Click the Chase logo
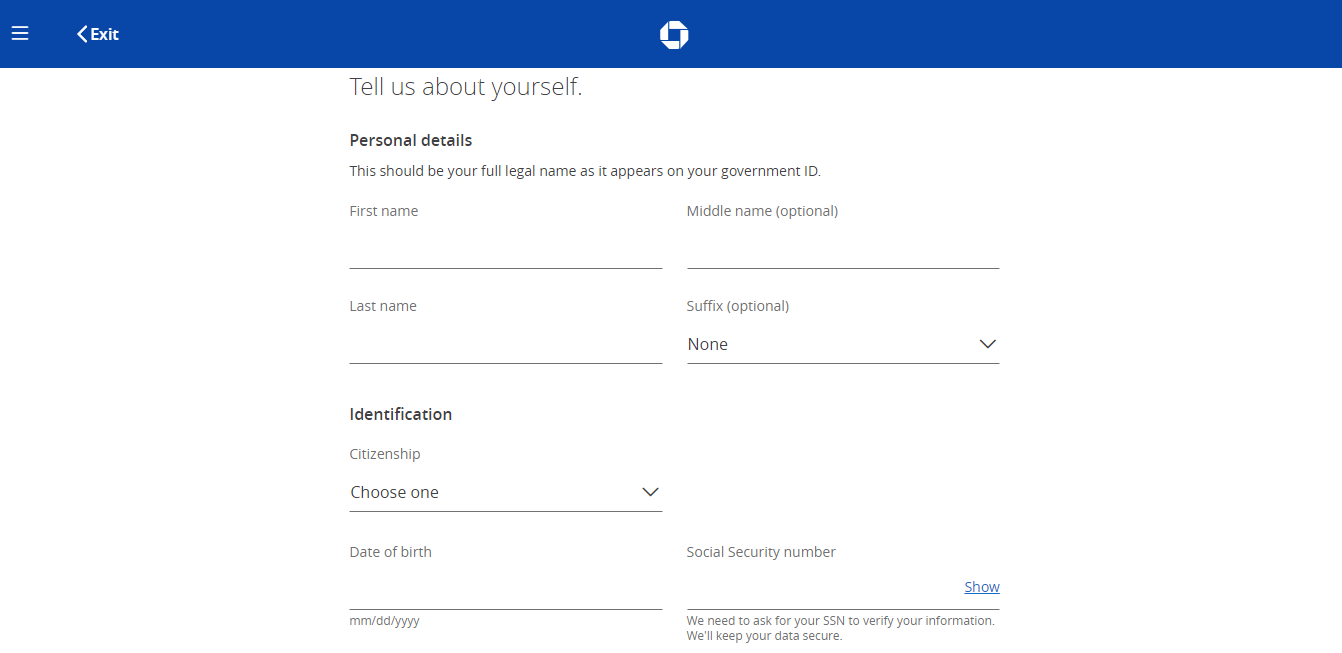Viewport: 1342px width, 653px height. (674, 35)
